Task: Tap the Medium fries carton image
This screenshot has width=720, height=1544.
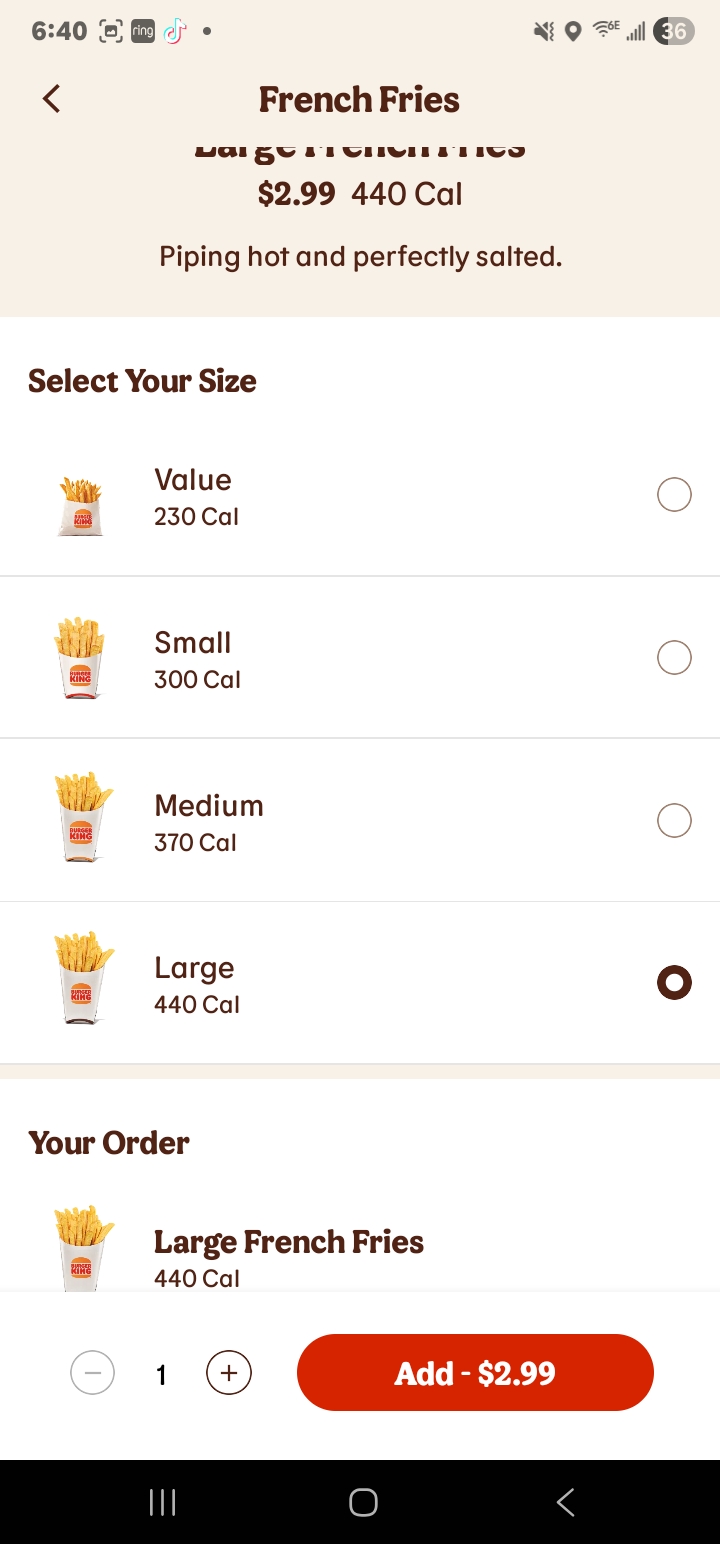Action: [82, 817]
